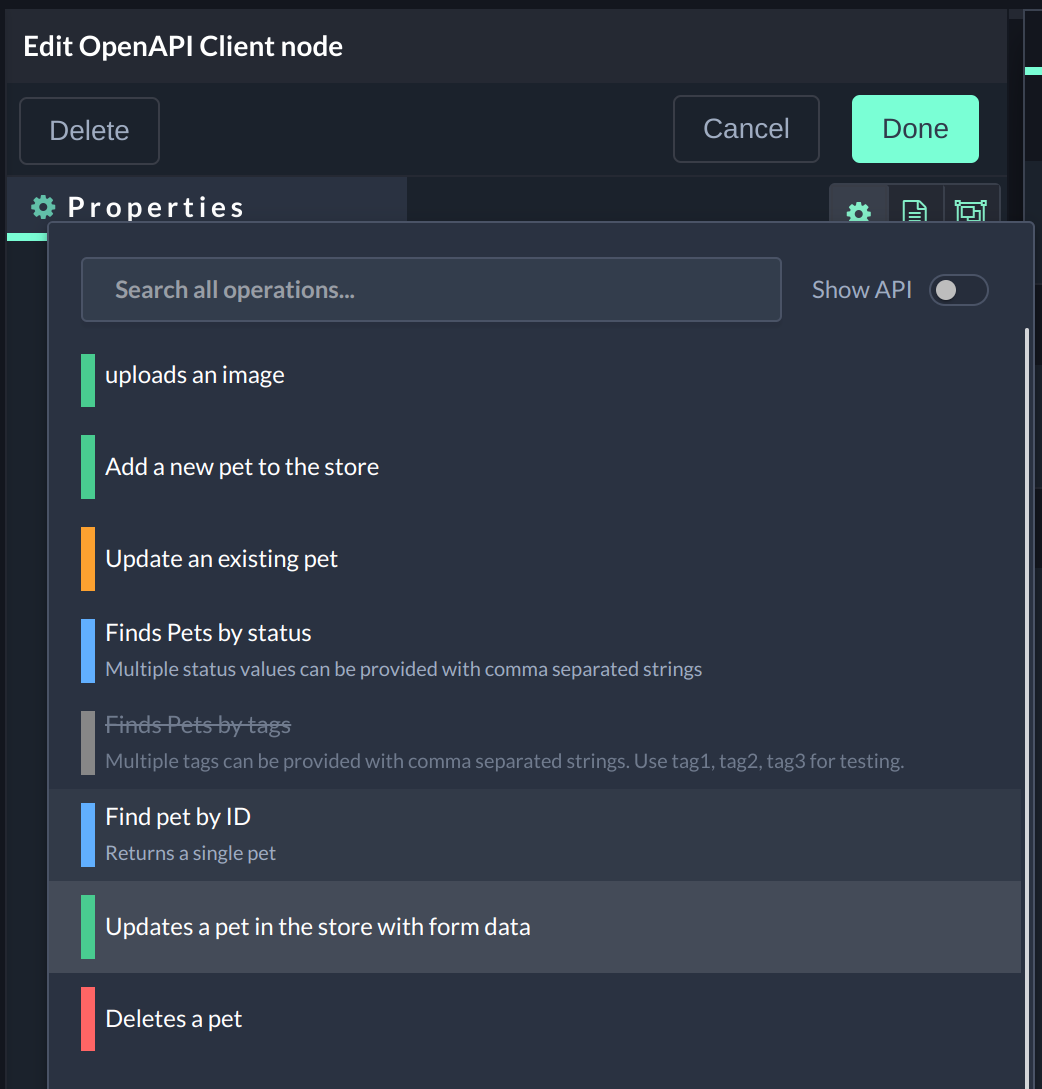Click the Search all operations field
The width and height of the screenshot is (1042, 1089).
tap(431, 290)
